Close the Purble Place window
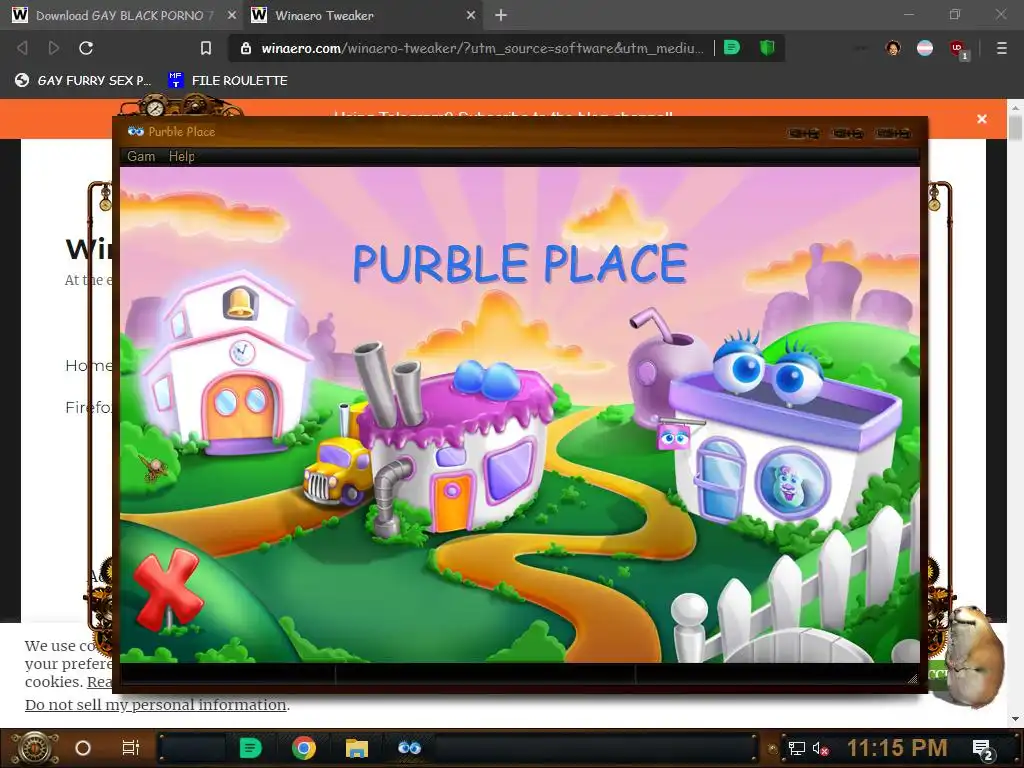Screen dimensions: 1024x768 tap(893, 133)
